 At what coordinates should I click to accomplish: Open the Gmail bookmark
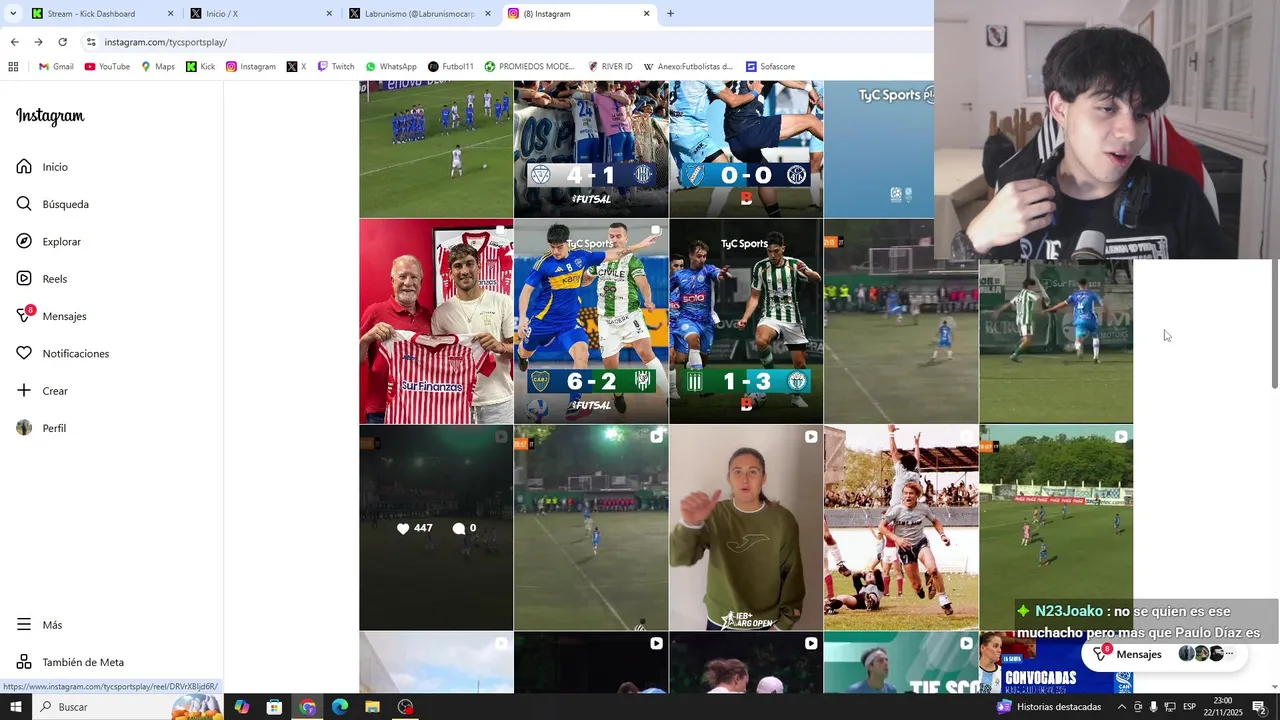56,67
